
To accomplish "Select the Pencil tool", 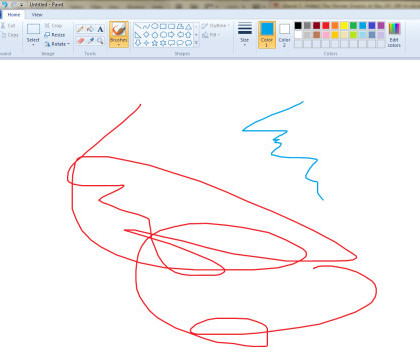I will 80,29.
